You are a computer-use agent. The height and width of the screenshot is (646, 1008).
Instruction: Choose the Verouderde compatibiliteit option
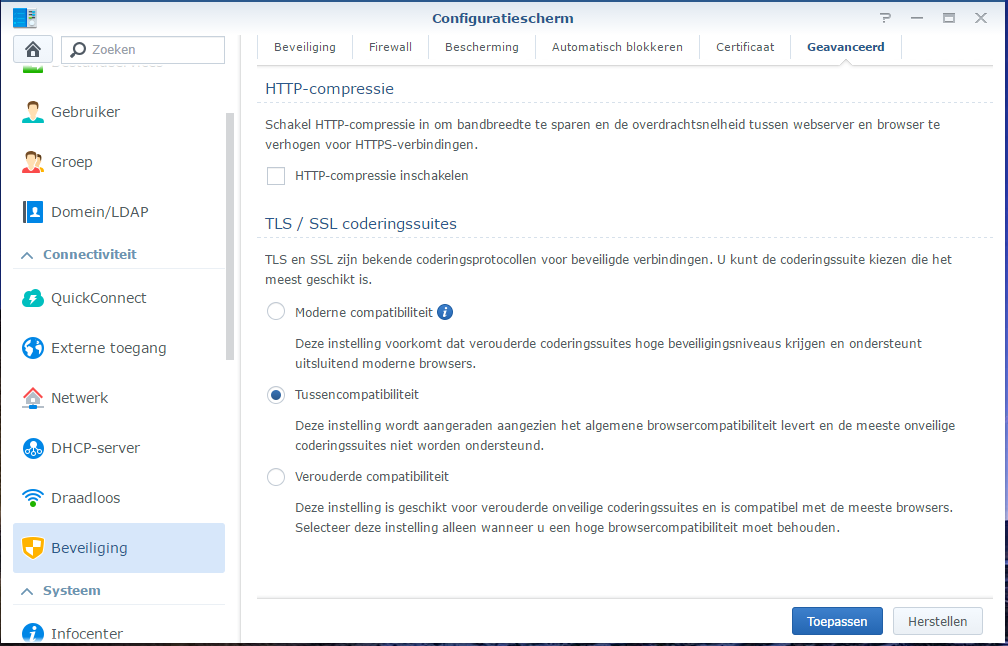click(x=276, y=477)
